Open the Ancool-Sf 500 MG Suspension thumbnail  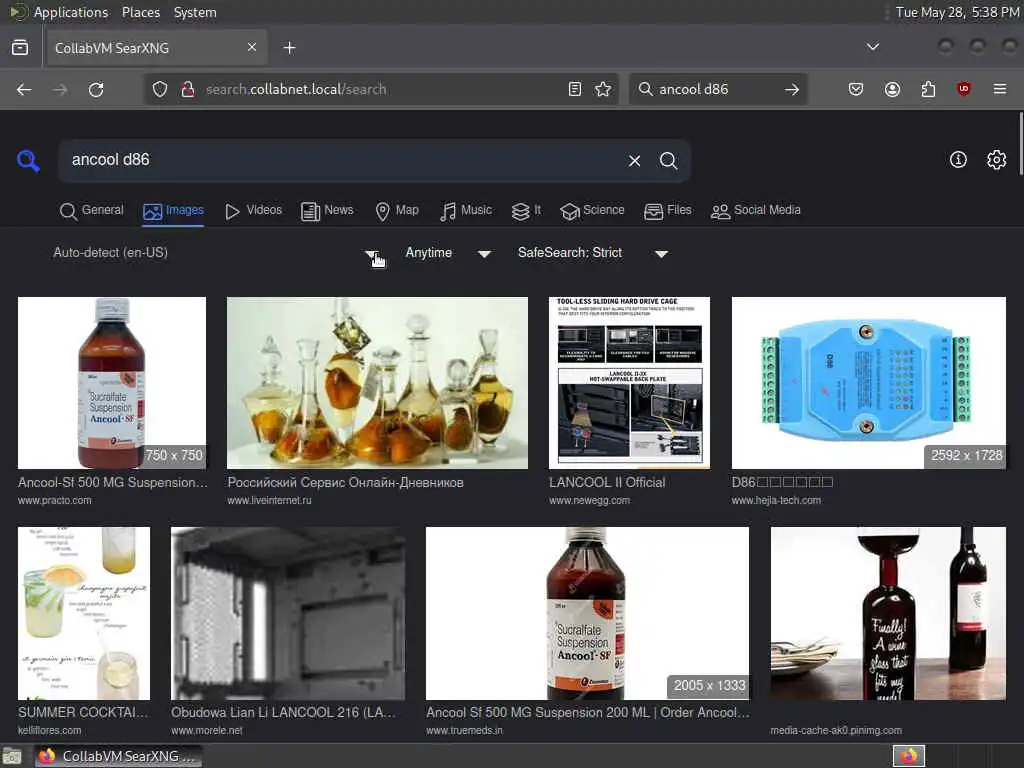112,383
